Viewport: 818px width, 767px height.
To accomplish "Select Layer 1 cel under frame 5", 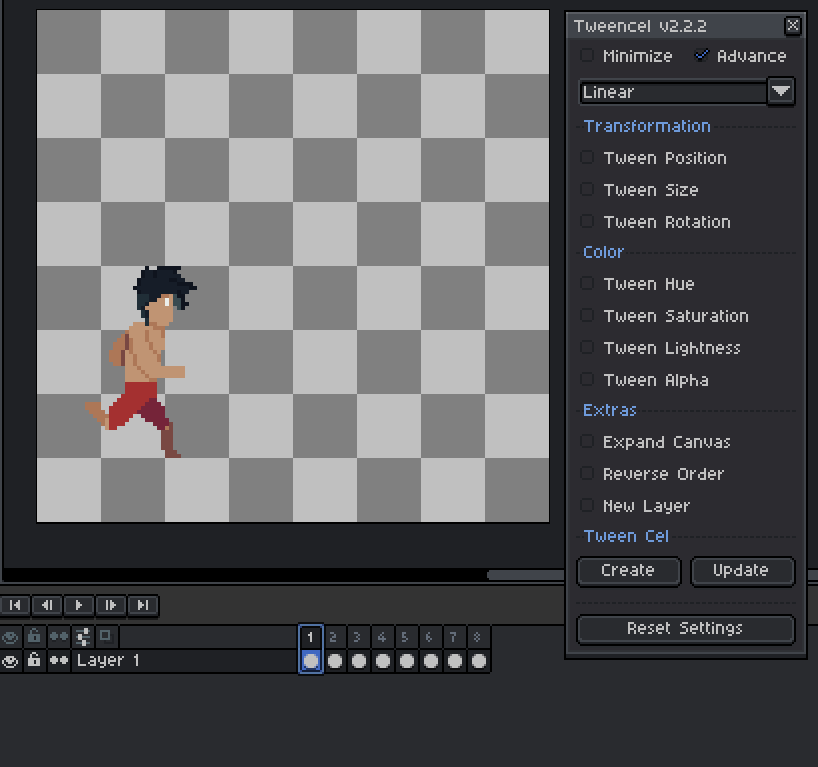I will [406, 661].
